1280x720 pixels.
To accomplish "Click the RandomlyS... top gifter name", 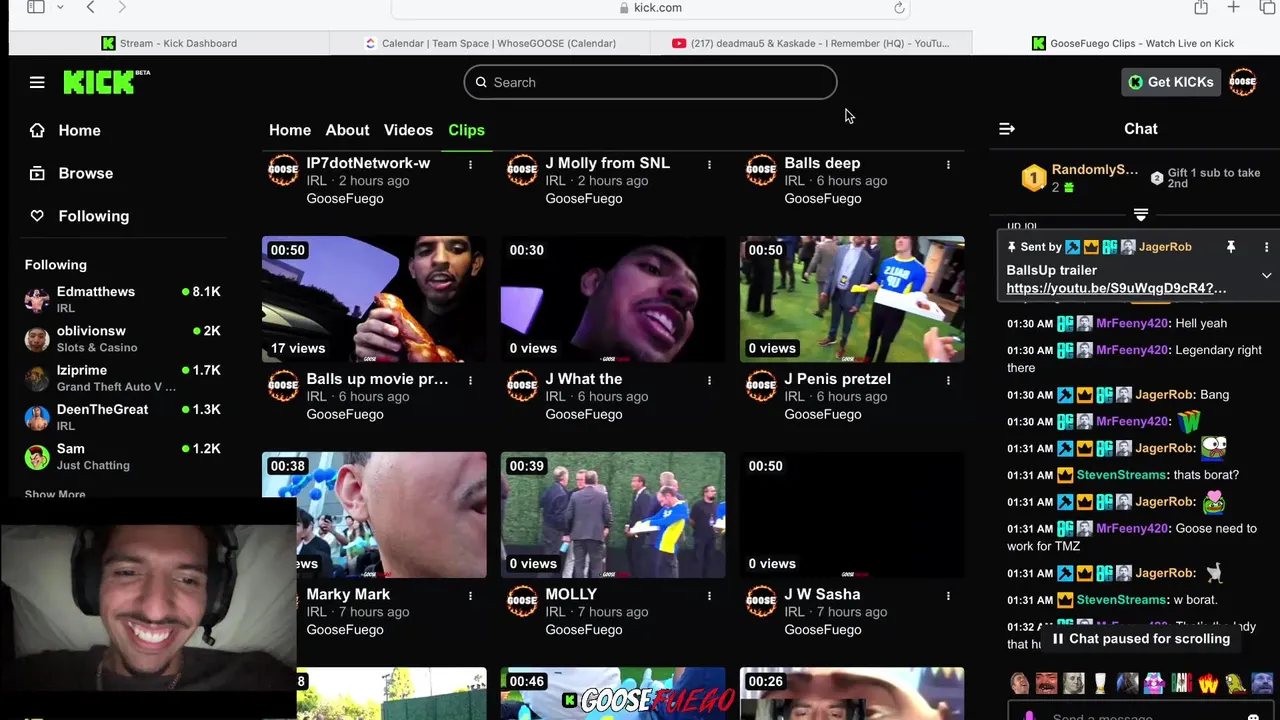I will pos(1095,170).
